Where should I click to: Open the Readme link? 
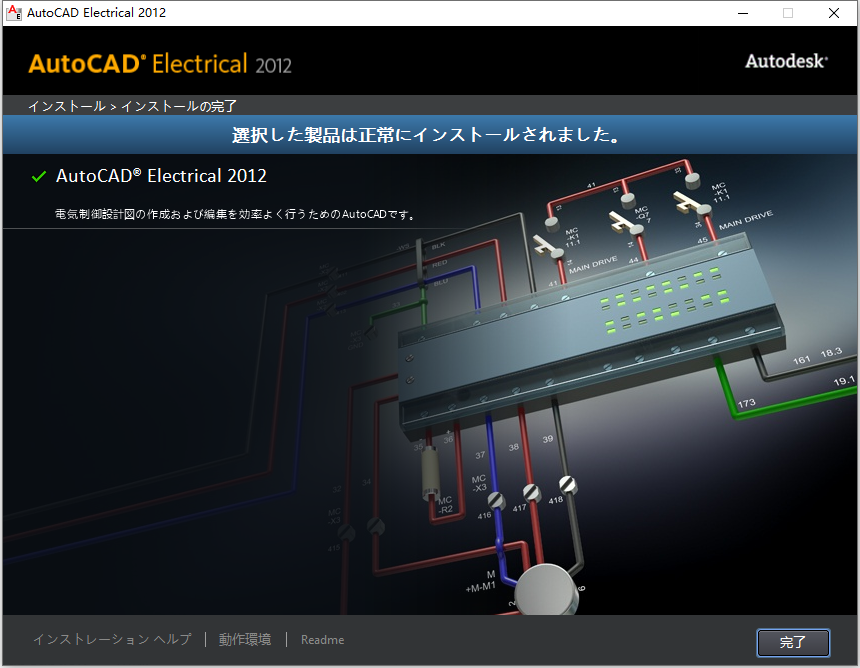pos(322,639)
